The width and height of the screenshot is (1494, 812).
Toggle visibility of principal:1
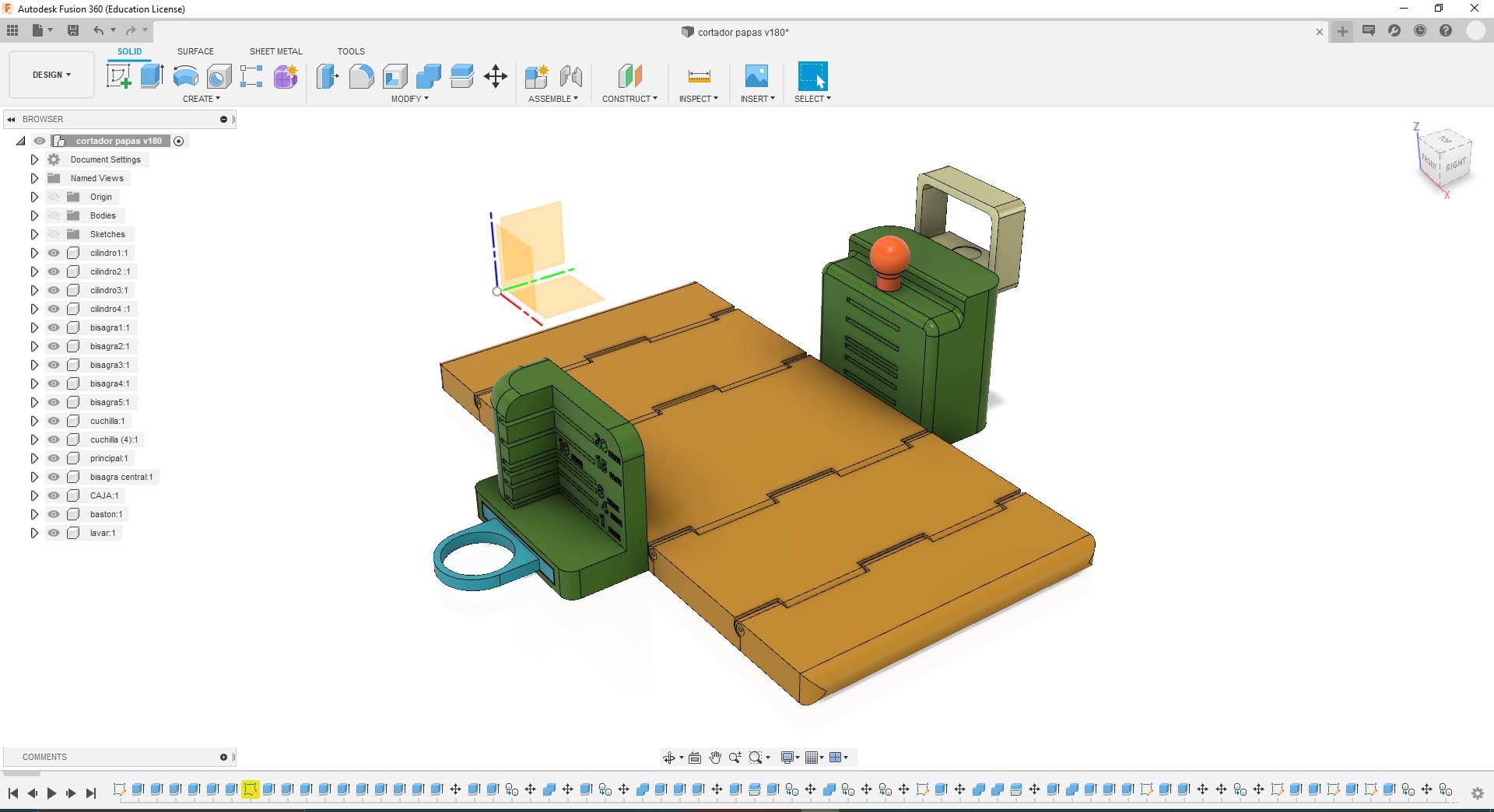54,458
